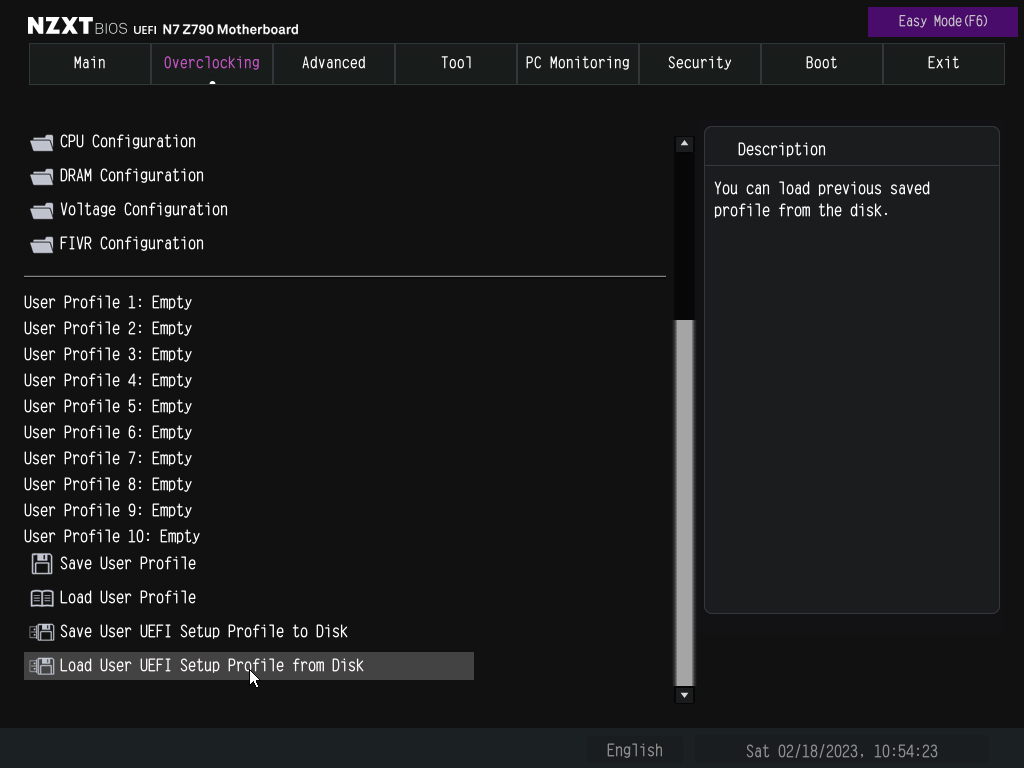Select the Voltage Configuration folder icon
The width and height of the screenshot is (1024, 768).
(x=42, y=211)
